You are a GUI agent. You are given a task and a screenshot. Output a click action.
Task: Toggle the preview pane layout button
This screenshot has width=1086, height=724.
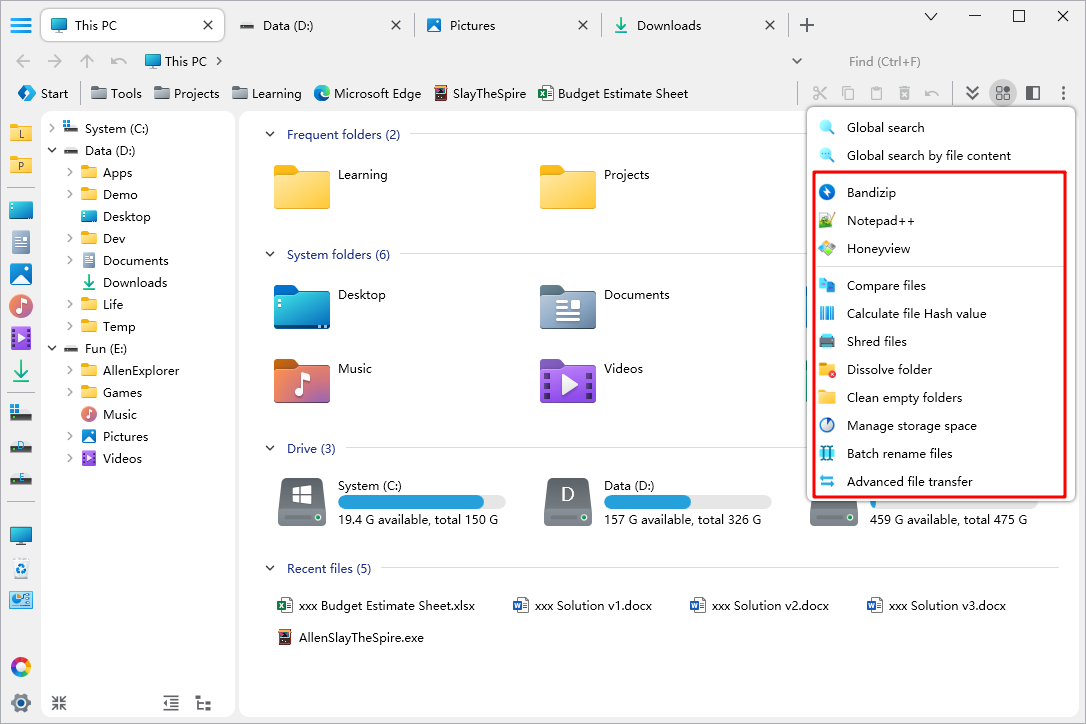click(x=1033, y=93)
